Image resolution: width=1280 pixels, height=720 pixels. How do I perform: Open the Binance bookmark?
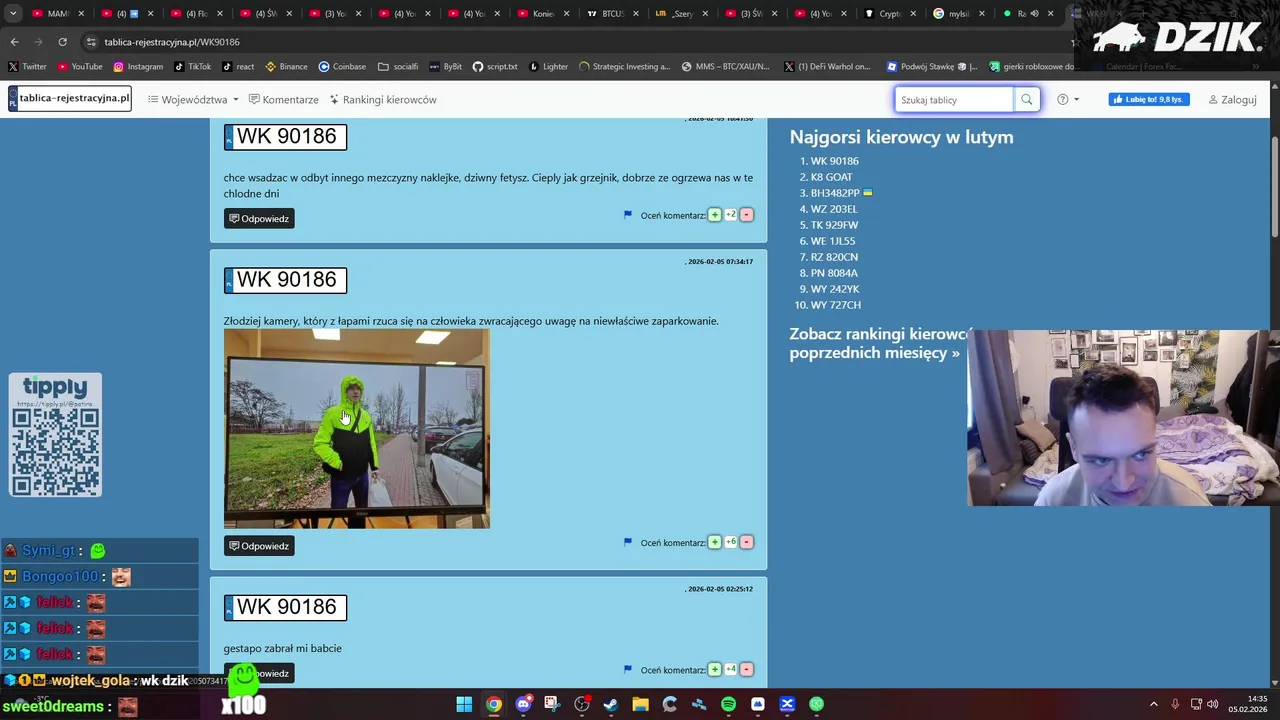tap(286, 66)
